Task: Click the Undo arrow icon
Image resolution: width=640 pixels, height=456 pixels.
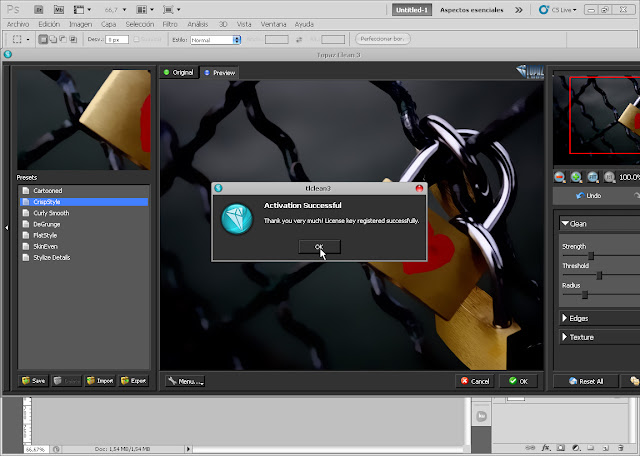Action: click(x=580, y=196)
